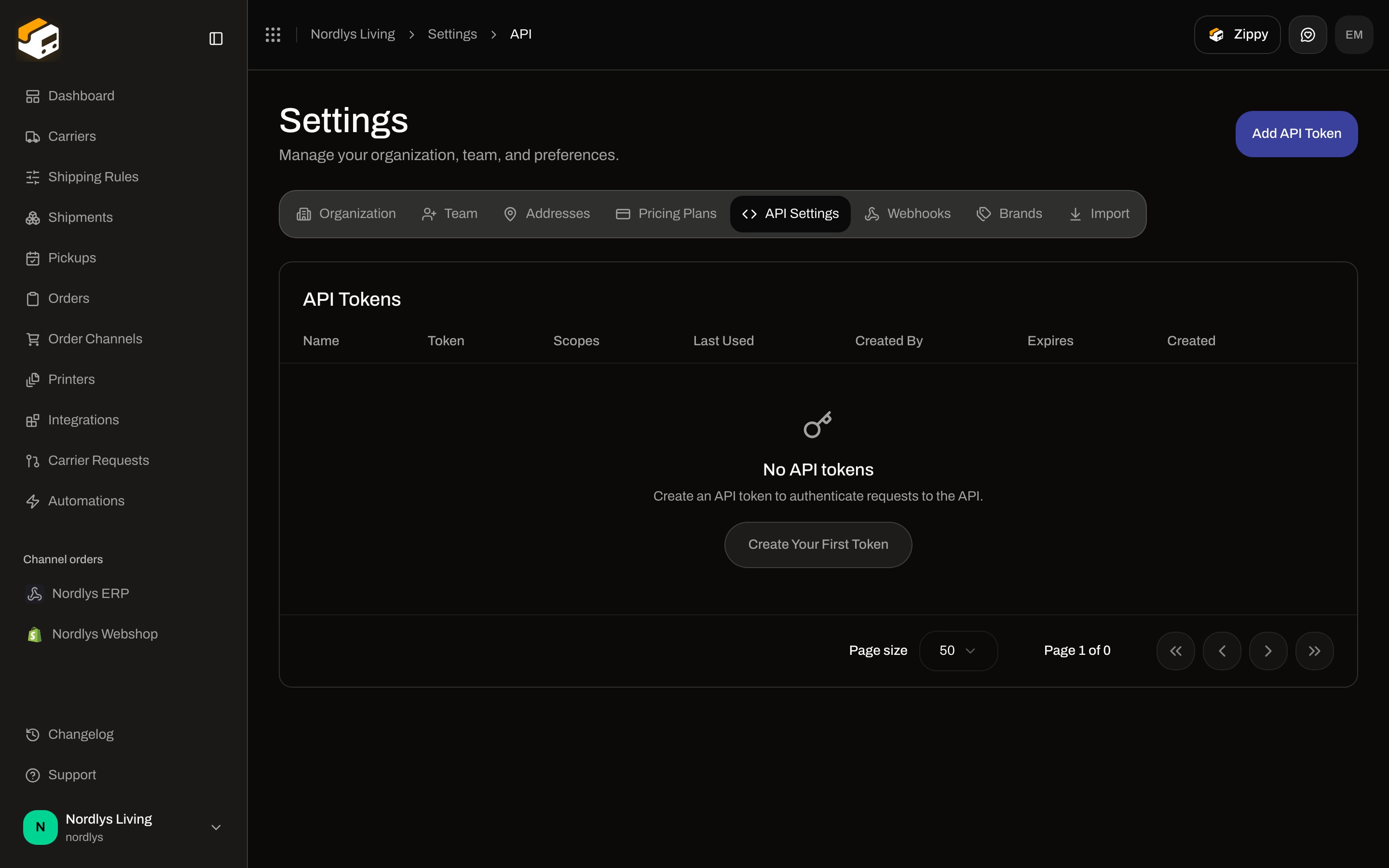1389x868 pixels.
Task: Click the Nordlys Webshop Shopify icon
Action: coord(34,634)
